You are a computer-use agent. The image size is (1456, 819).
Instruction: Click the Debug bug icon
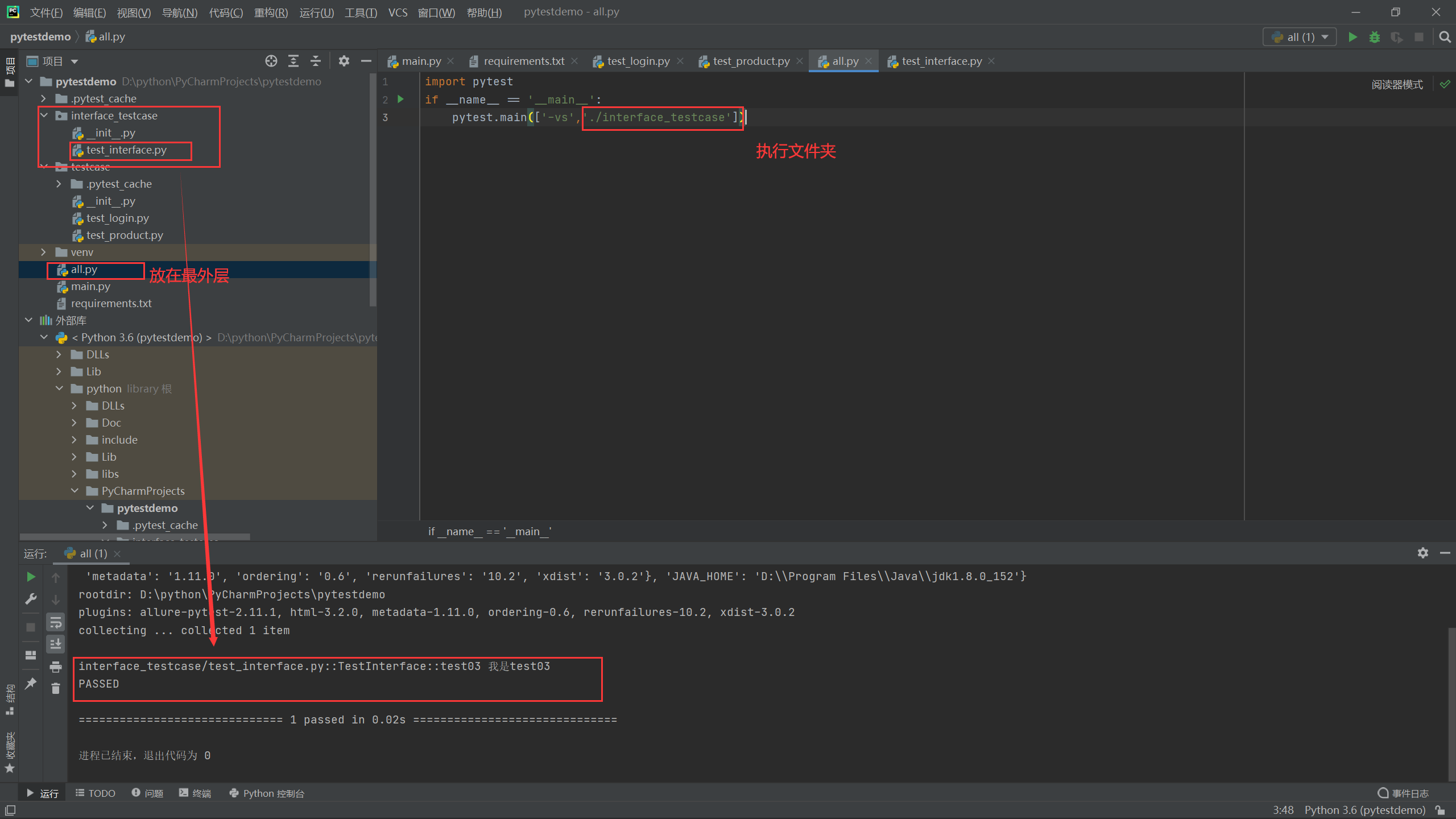[x=1375, y=37]
